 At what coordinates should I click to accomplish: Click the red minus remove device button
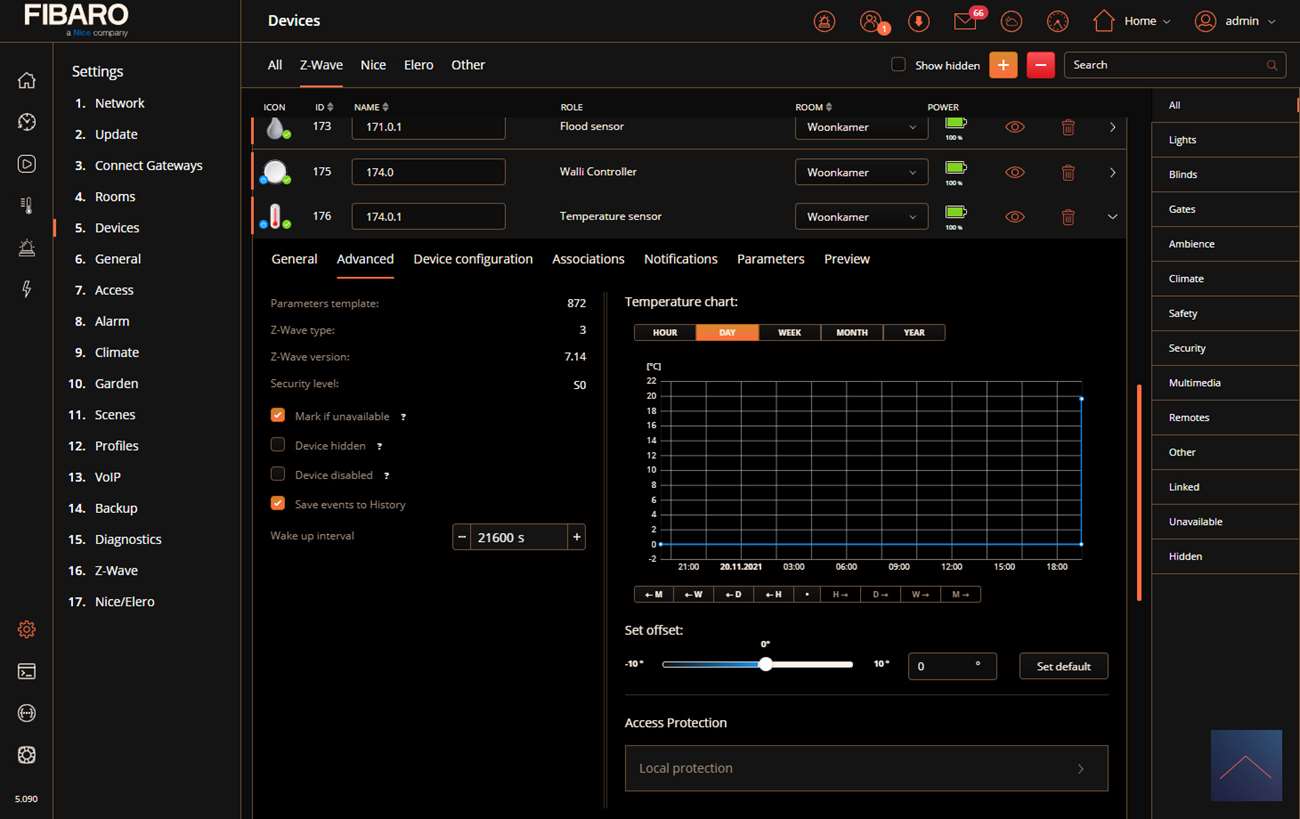pos(1040,65)
